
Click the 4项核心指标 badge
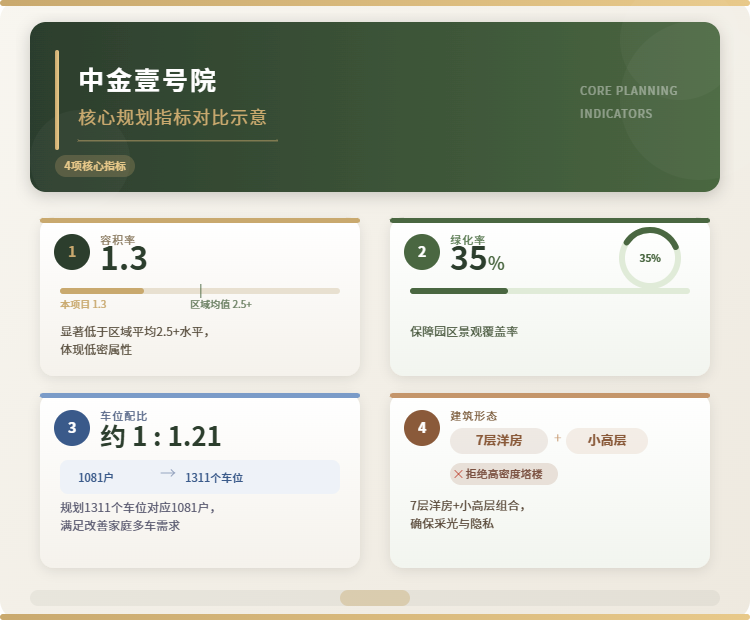pos(95,166)
